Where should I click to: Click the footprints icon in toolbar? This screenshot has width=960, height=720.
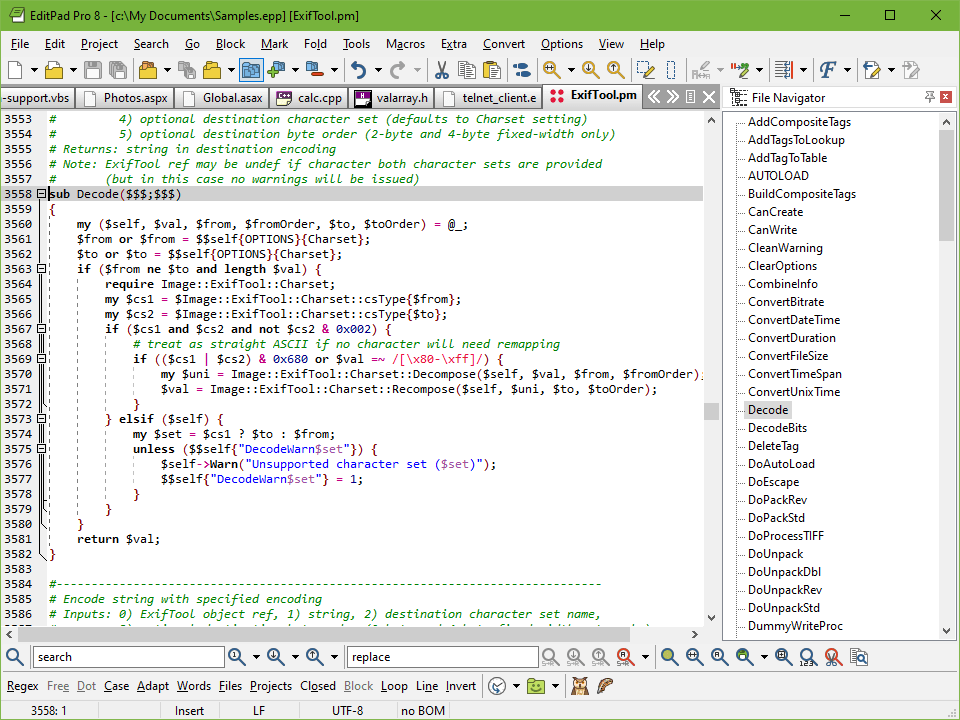pos(522,70)
